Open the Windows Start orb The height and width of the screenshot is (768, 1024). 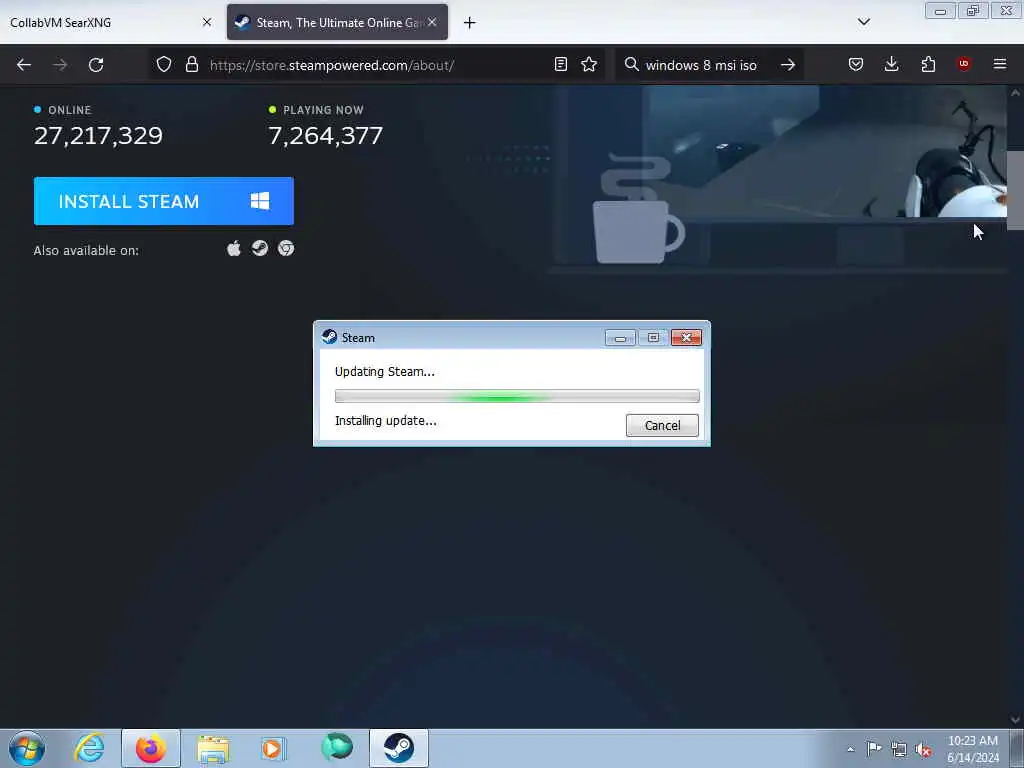point(27,748)
